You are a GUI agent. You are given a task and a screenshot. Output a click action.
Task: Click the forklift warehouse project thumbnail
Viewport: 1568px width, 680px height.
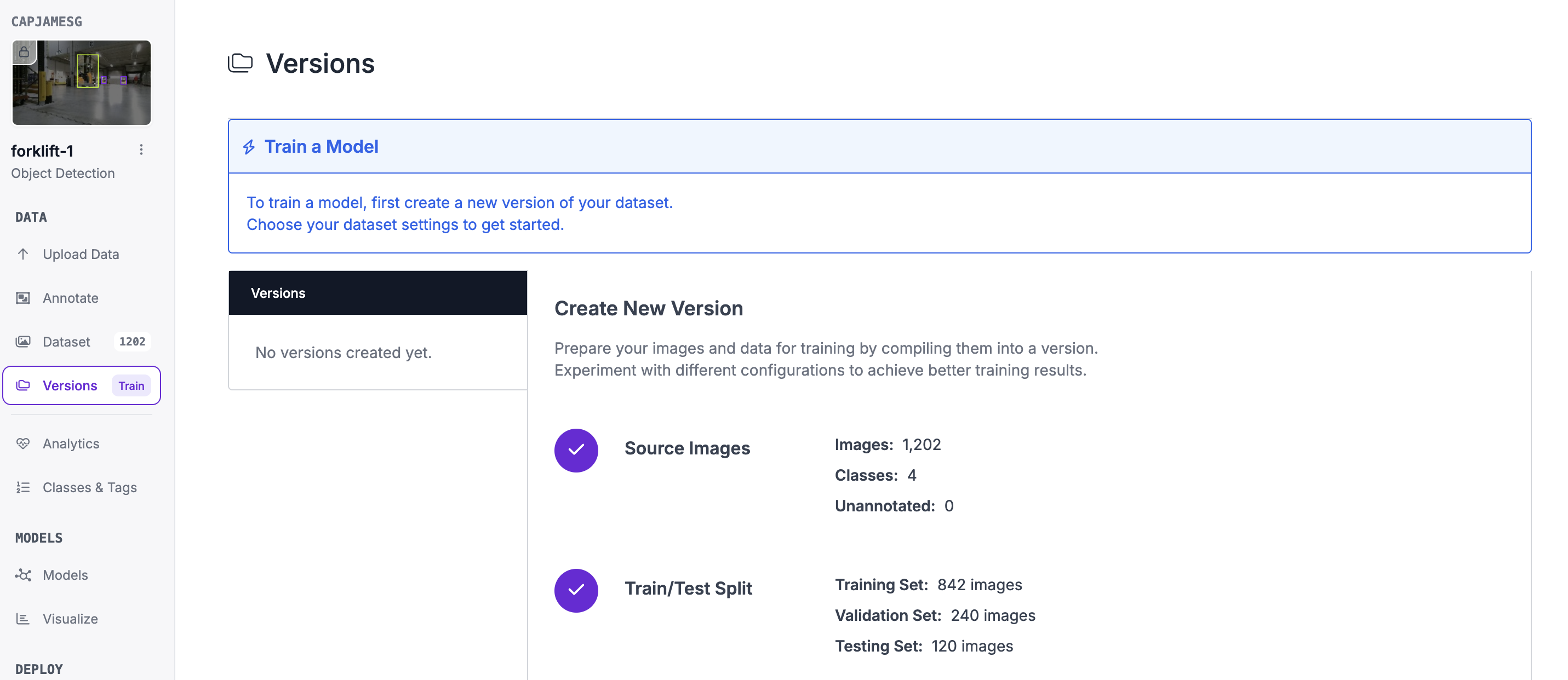coord(81,83)
